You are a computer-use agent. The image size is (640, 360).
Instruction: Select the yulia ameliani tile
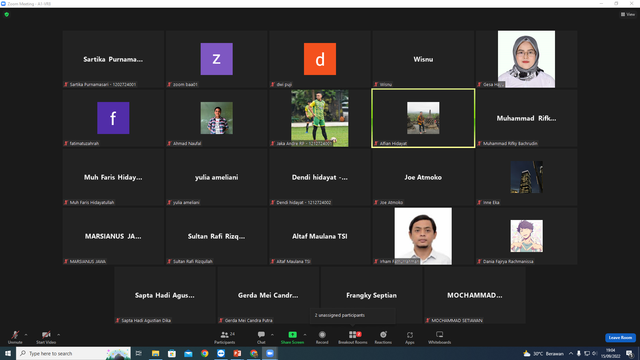click(x=217, y=177)
